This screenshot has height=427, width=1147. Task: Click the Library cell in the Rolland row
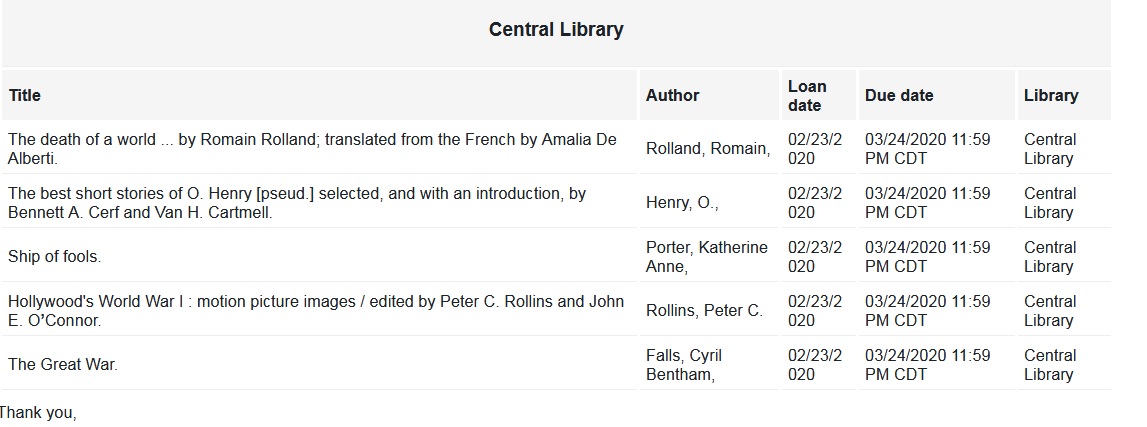click(x=1049, y=149)
